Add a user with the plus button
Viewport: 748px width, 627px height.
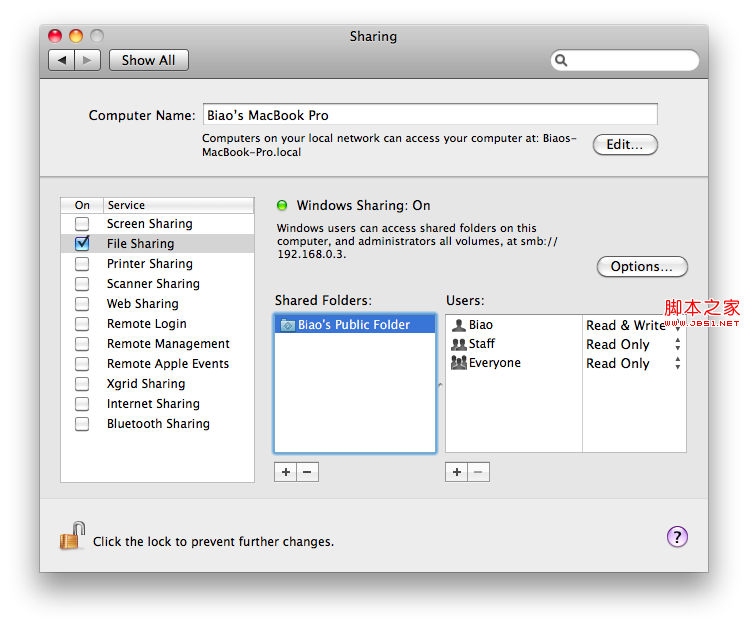[x=457, y=472]
